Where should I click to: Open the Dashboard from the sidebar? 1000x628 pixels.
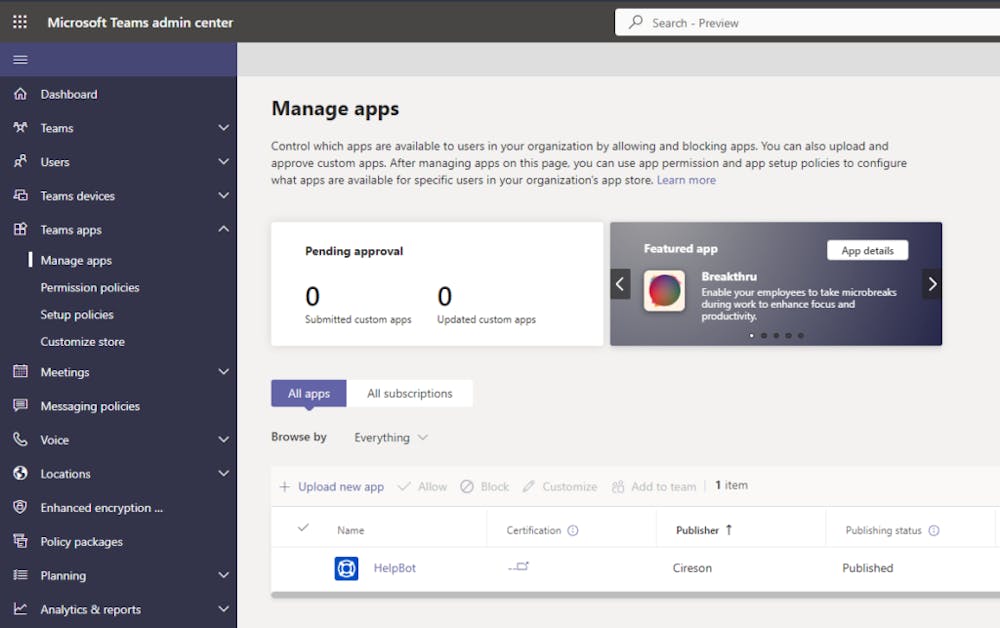[71, 93]
